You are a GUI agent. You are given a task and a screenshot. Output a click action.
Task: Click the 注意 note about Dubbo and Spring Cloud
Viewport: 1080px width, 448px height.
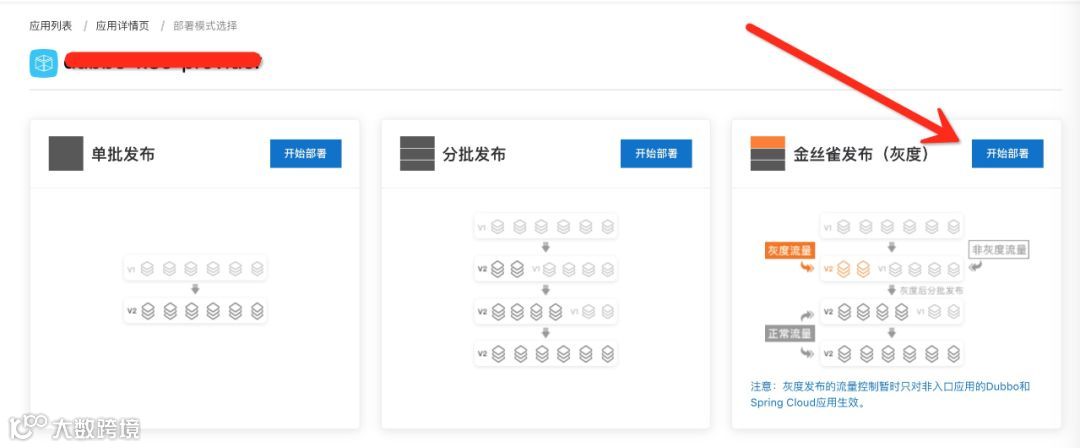pos(890,395)
